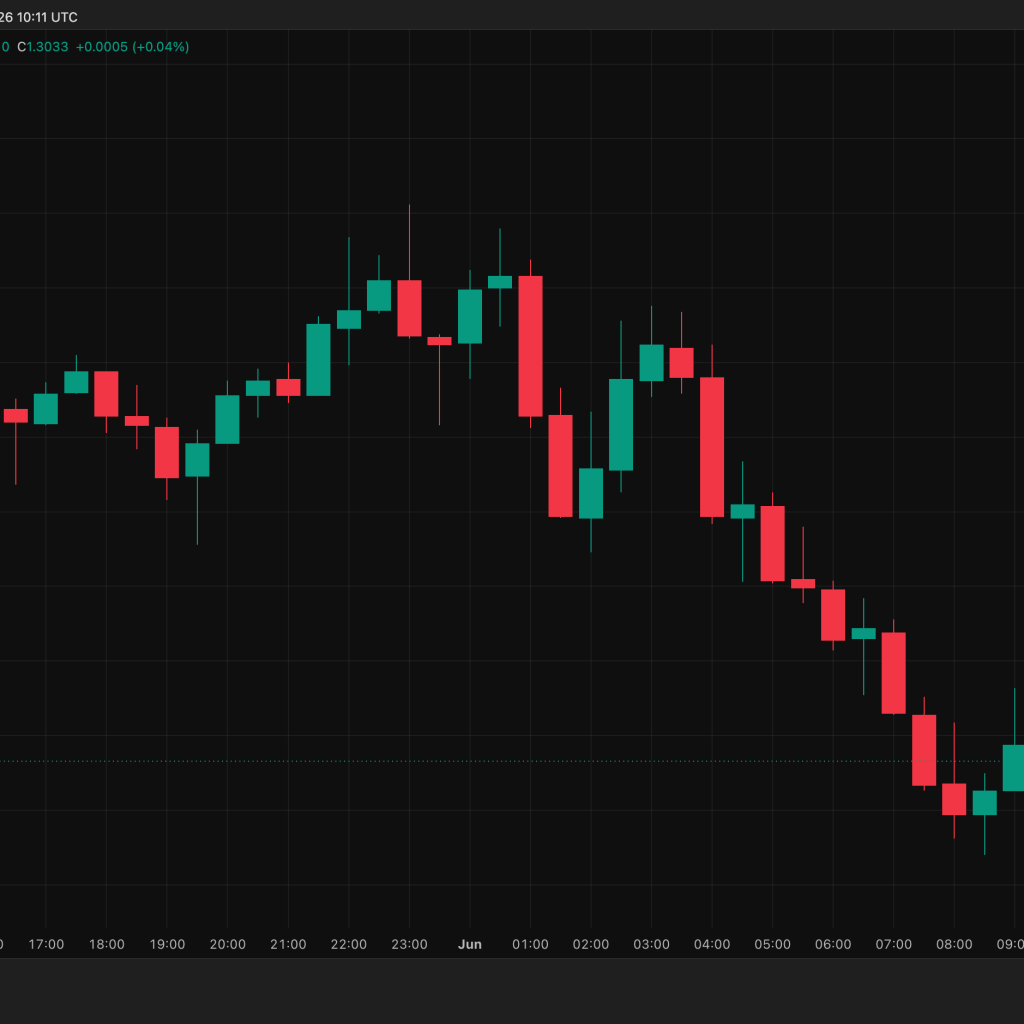Select the 19:00 time axis label

[167, 944]
